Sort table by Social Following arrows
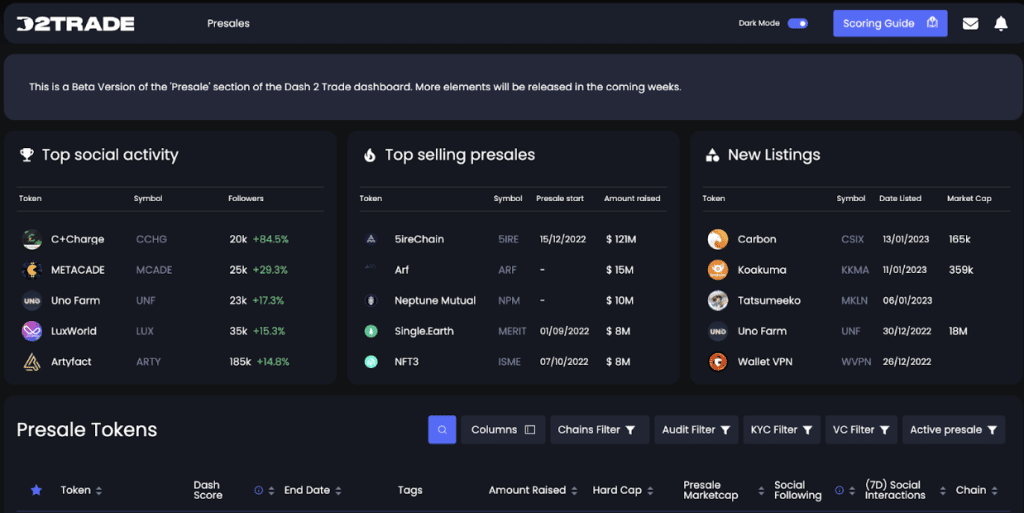 tap(852, 490)
